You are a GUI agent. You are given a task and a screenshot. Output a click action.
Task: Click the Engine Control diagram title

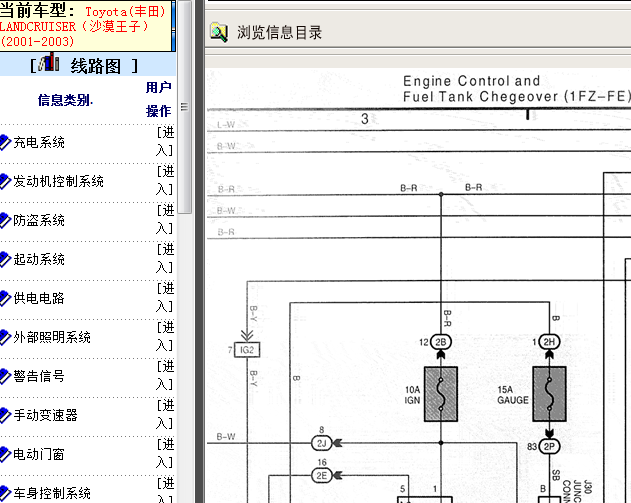[517, 89]
